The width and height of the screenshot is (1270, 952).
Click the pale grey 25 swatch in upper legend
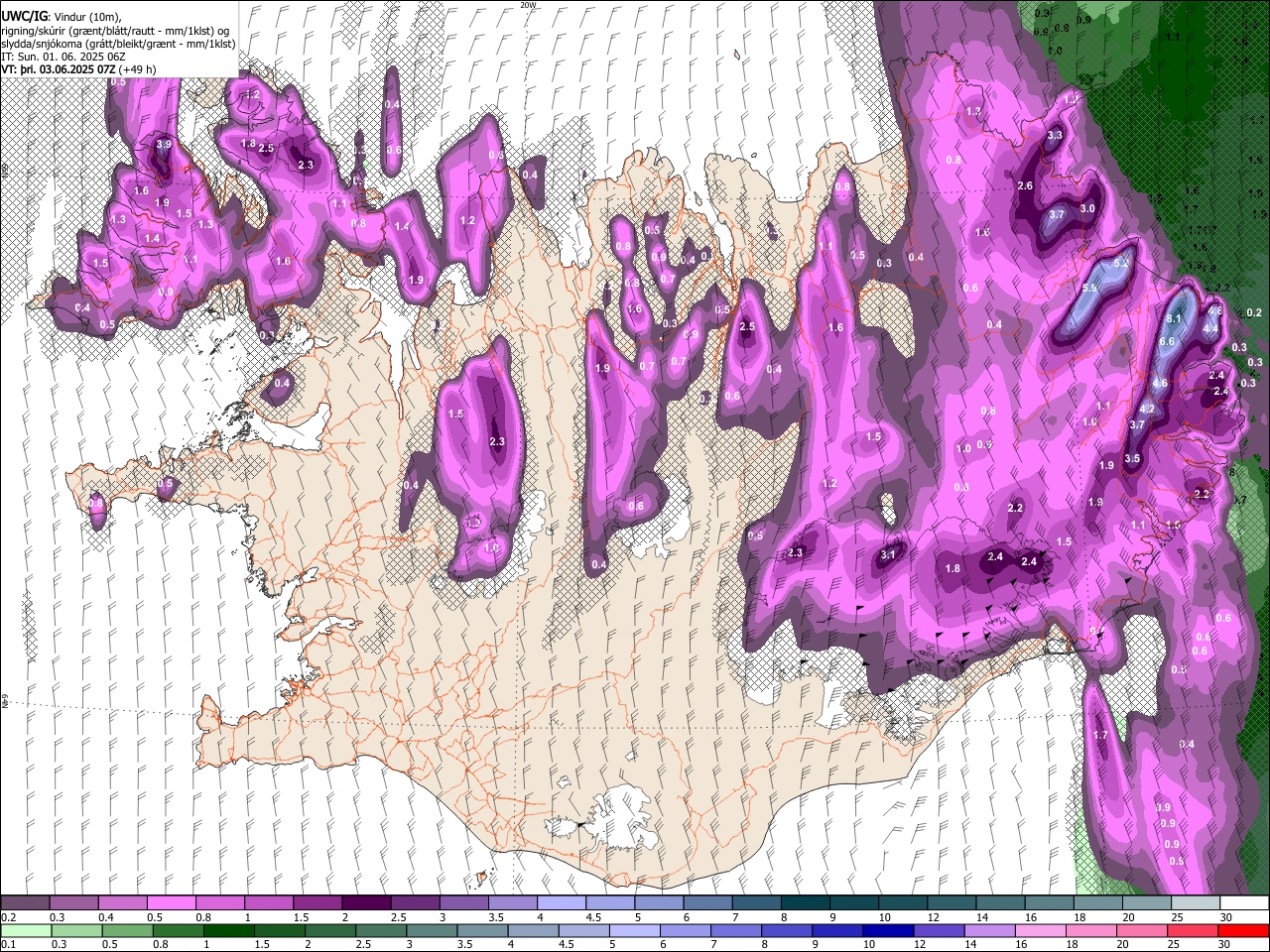click(1196, 903)
